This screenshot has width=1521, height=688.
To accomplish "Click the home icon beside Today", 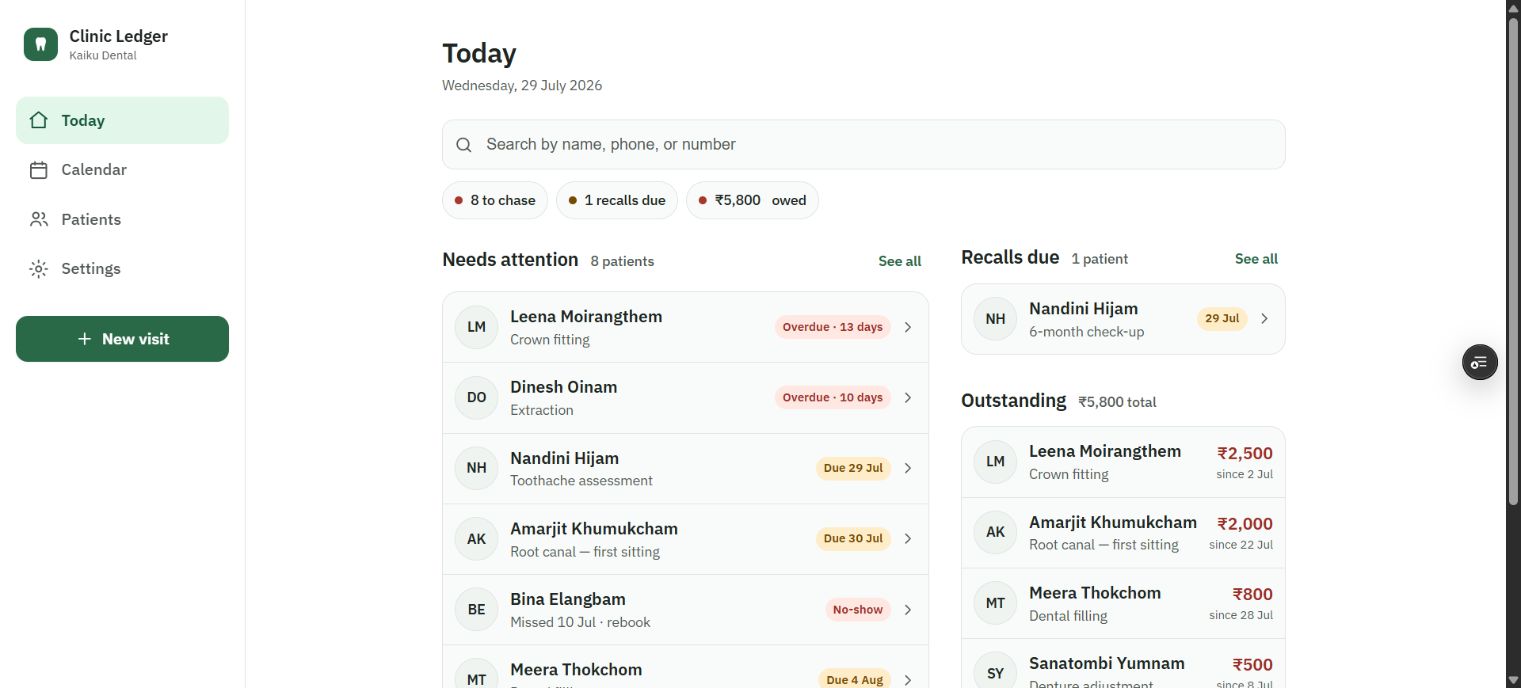I will pyautogui.click(x=39, y=120).
